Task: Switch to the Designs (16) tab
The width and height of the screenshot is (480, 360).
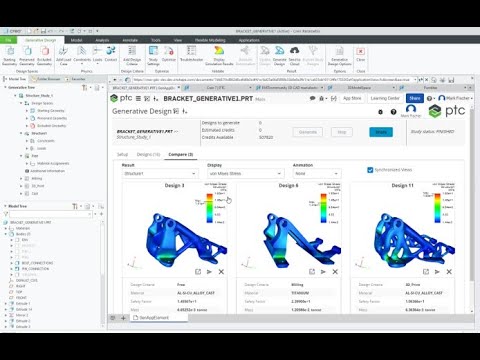Action: 148,155
